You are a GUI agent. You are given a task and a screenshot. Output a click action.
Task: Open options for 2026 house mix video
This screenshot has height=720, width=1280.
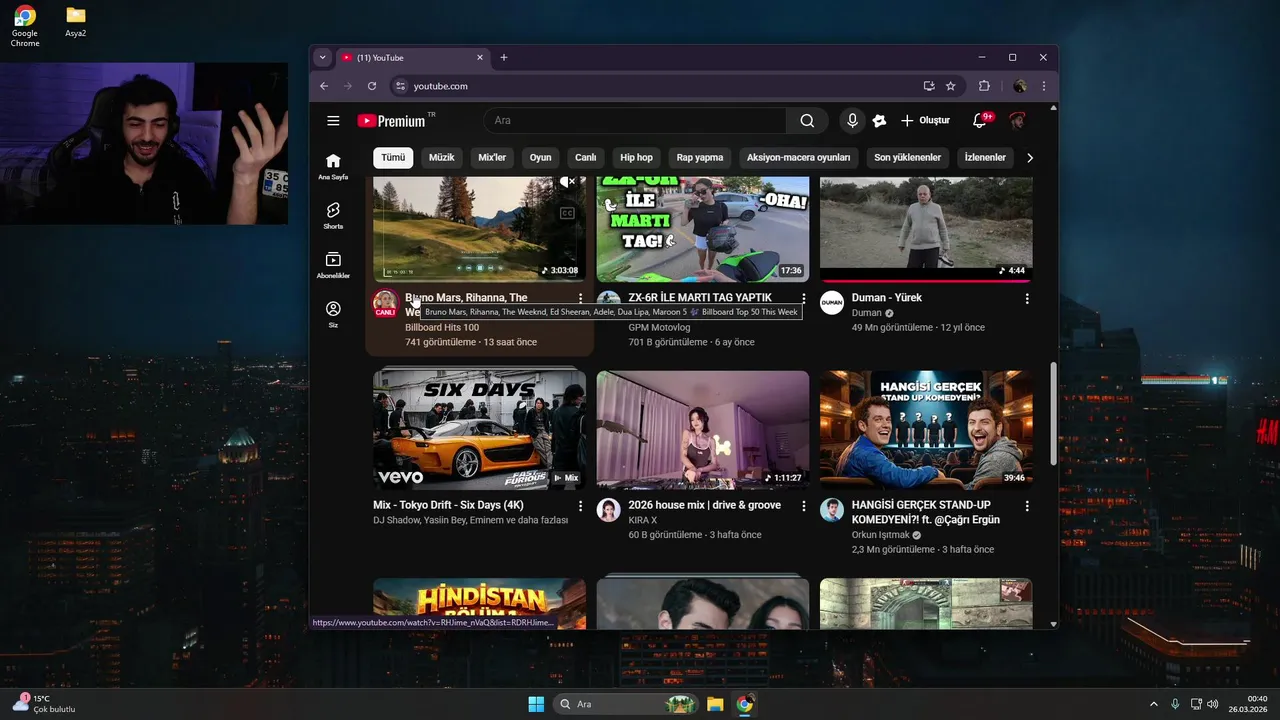pos(803,506)
